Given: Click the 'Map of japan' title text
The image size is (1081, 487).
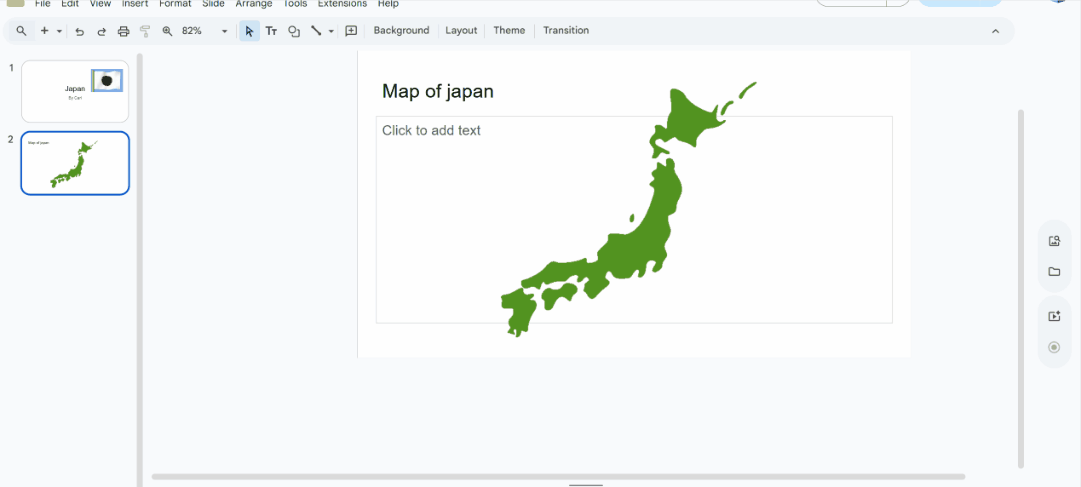Looking at the screenshot, I should (438, 91).
